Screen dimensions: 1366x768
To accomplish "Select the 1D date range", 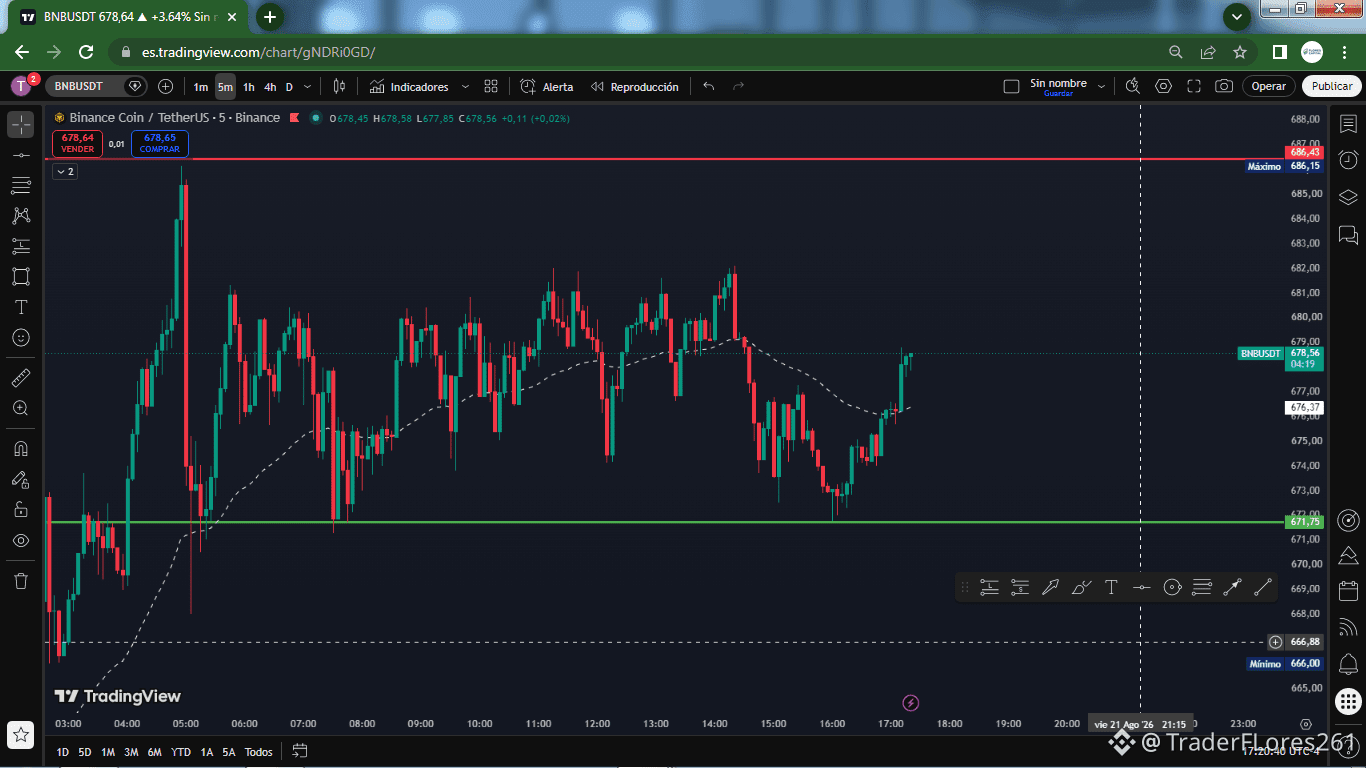I will point(63,752).
